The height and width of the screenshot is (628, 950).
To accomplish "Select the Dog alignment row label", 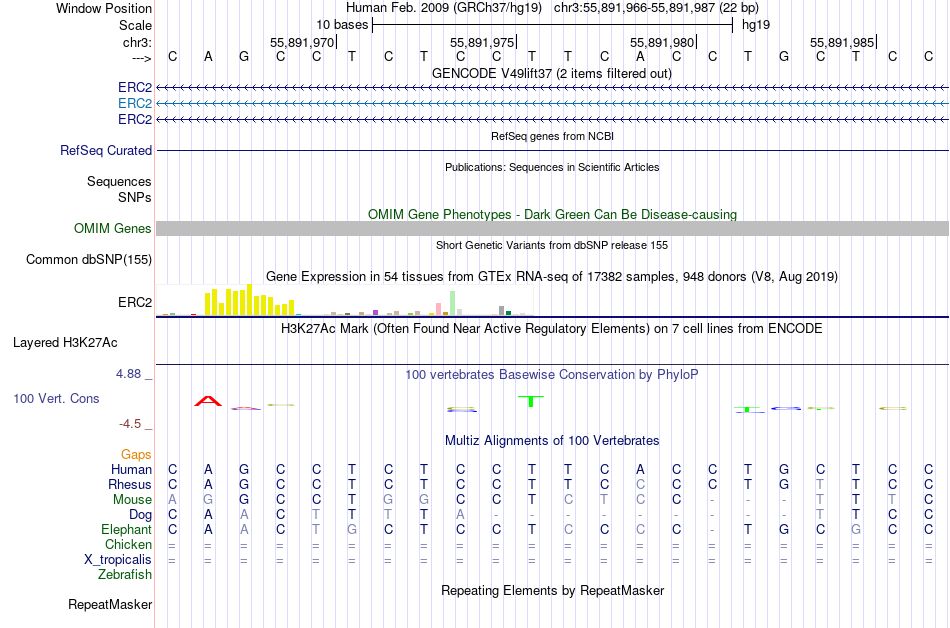I will pos(141,515).
